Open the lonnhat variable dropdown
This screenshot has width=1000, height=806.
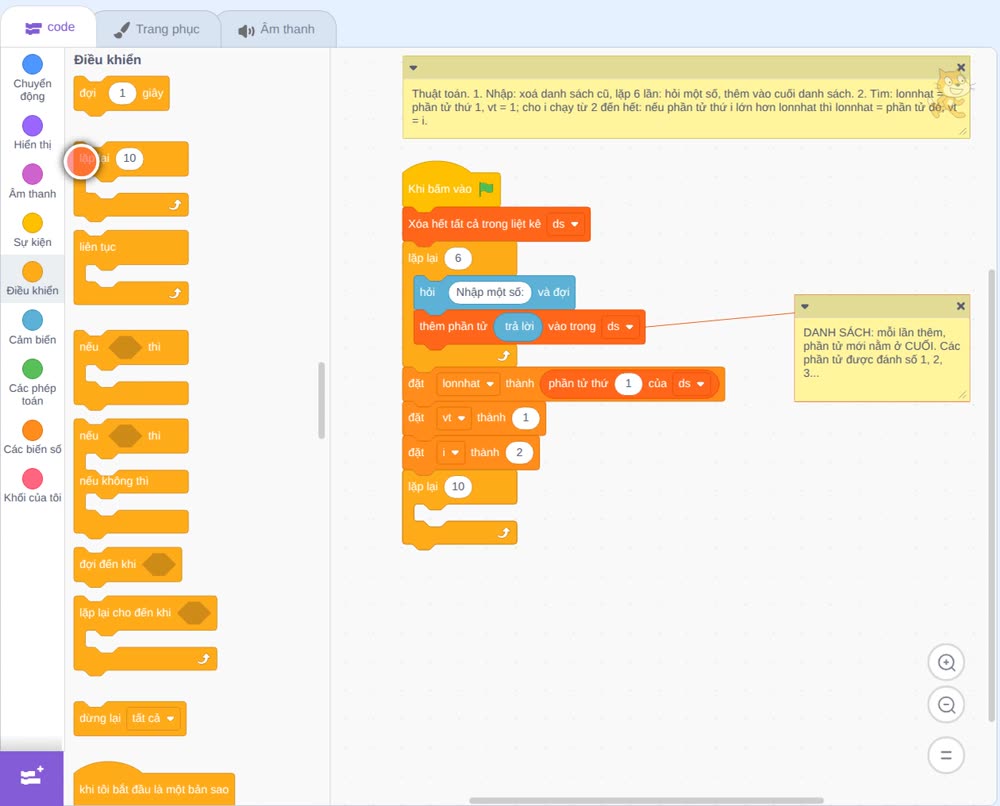tap(467, 383)
